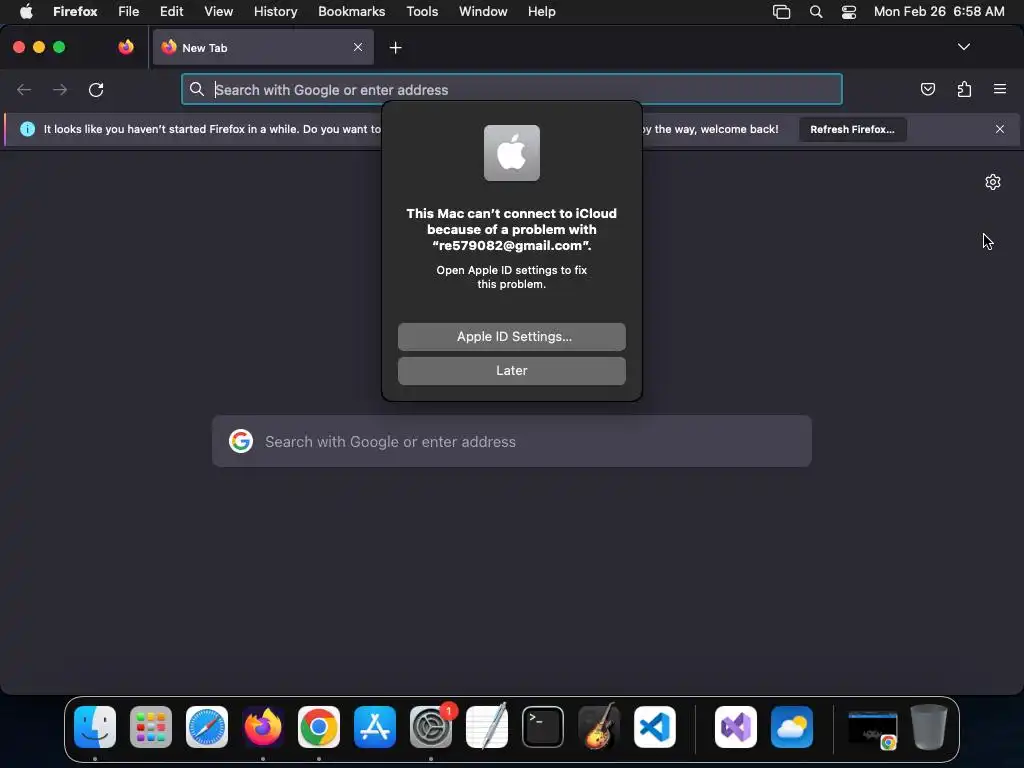Click the info icon in notification bar
Image resolution: width=1024 pixels, height=768 pixels.
27,129
